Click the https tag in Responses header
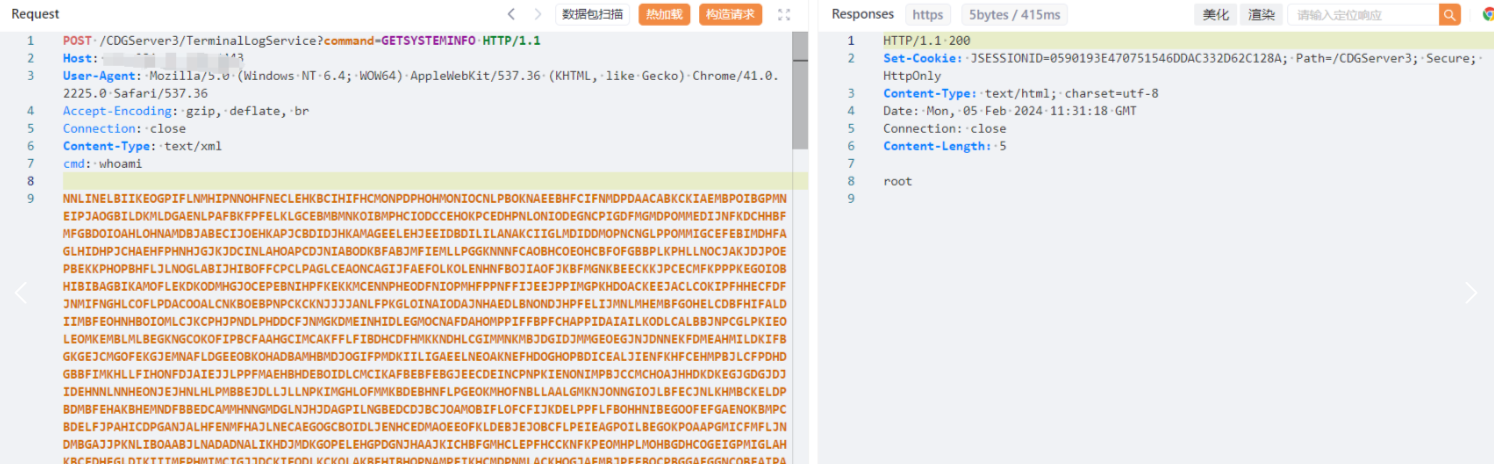1494x464 pixels. tap(928, 15)
